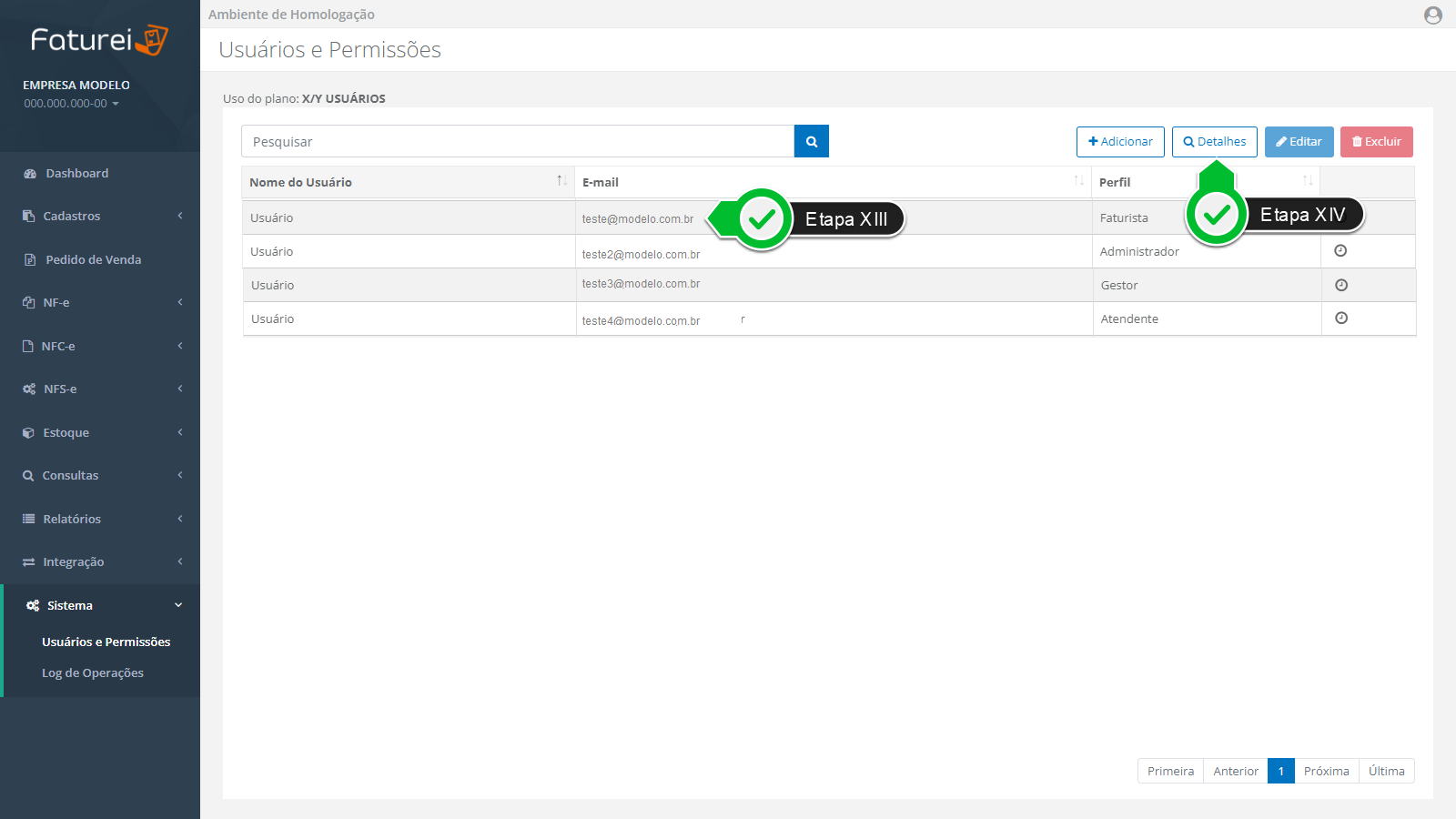The height and width of the screenshot is (819, 1456).
Task: Click clock icon in Atendente row
Action: (x=1340, y=318)
